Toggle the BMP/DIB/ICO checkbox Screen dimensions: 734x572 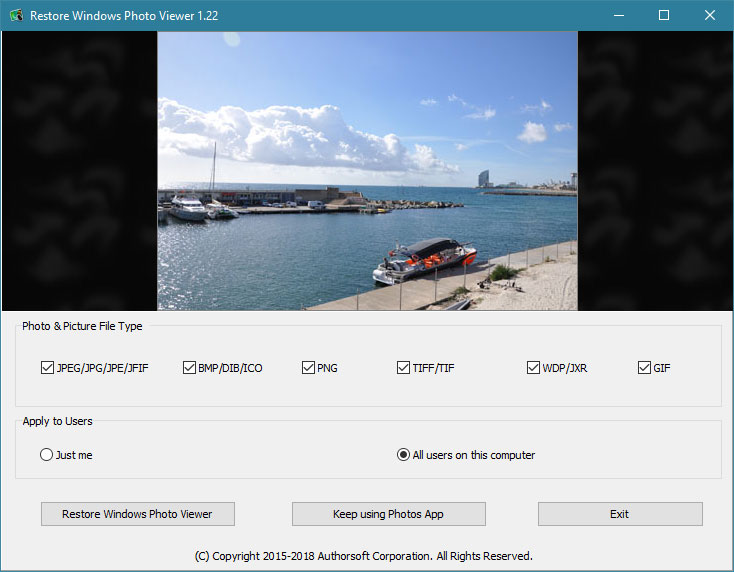[189, 368]
